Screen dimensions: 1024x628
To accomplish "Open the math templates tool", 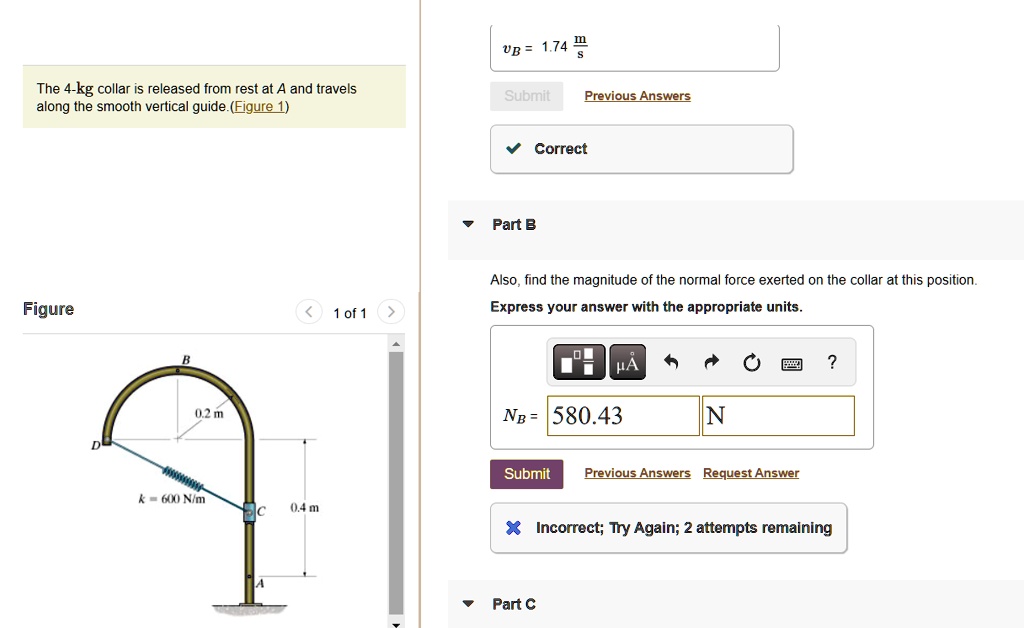I will tap(579, 363).
